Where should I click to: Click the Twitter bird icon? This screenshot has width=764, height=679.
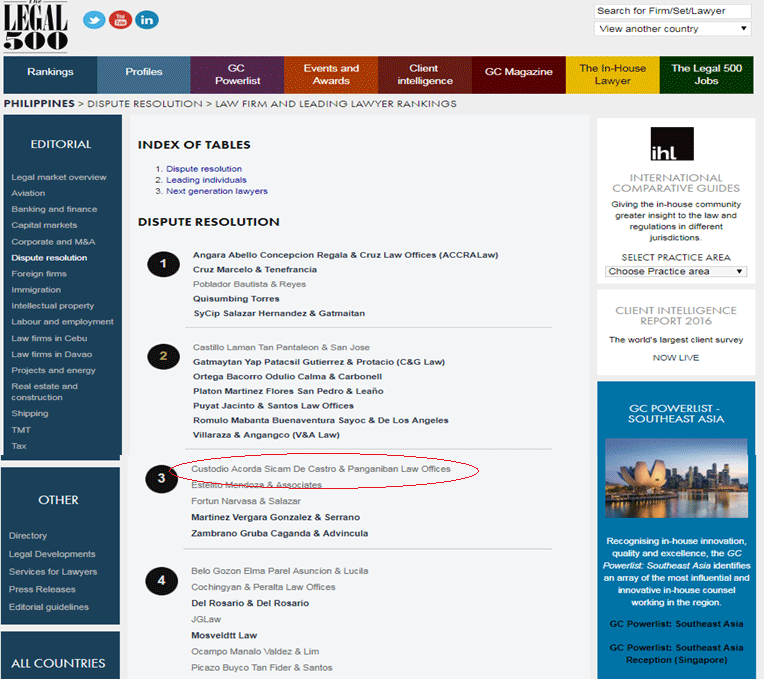click(94, 20)
